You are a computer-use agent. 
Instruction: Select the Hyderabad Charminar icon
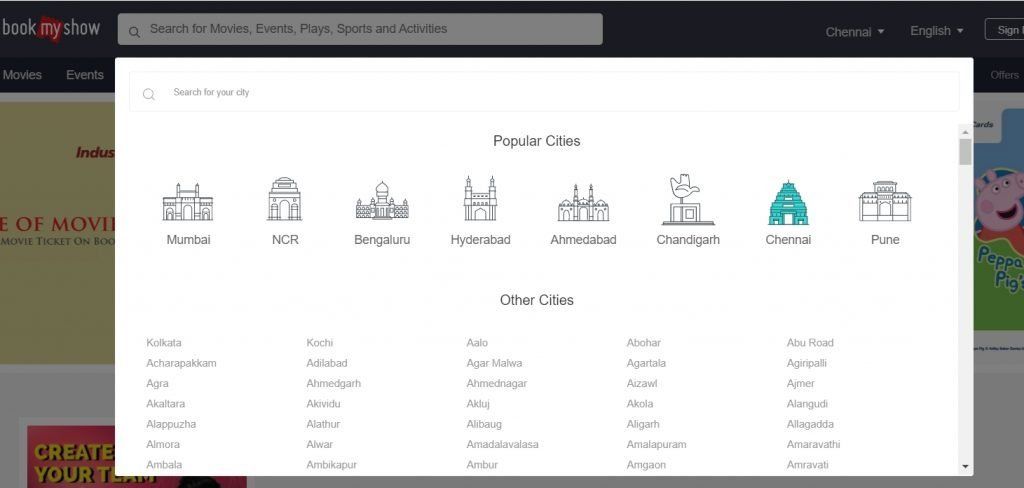tap(480, 198)
